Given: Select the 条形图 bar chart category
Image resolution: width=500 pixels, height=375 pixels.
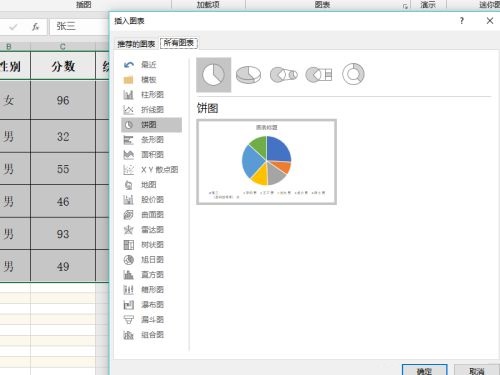Looking at the screenshot, I should 151,140.
